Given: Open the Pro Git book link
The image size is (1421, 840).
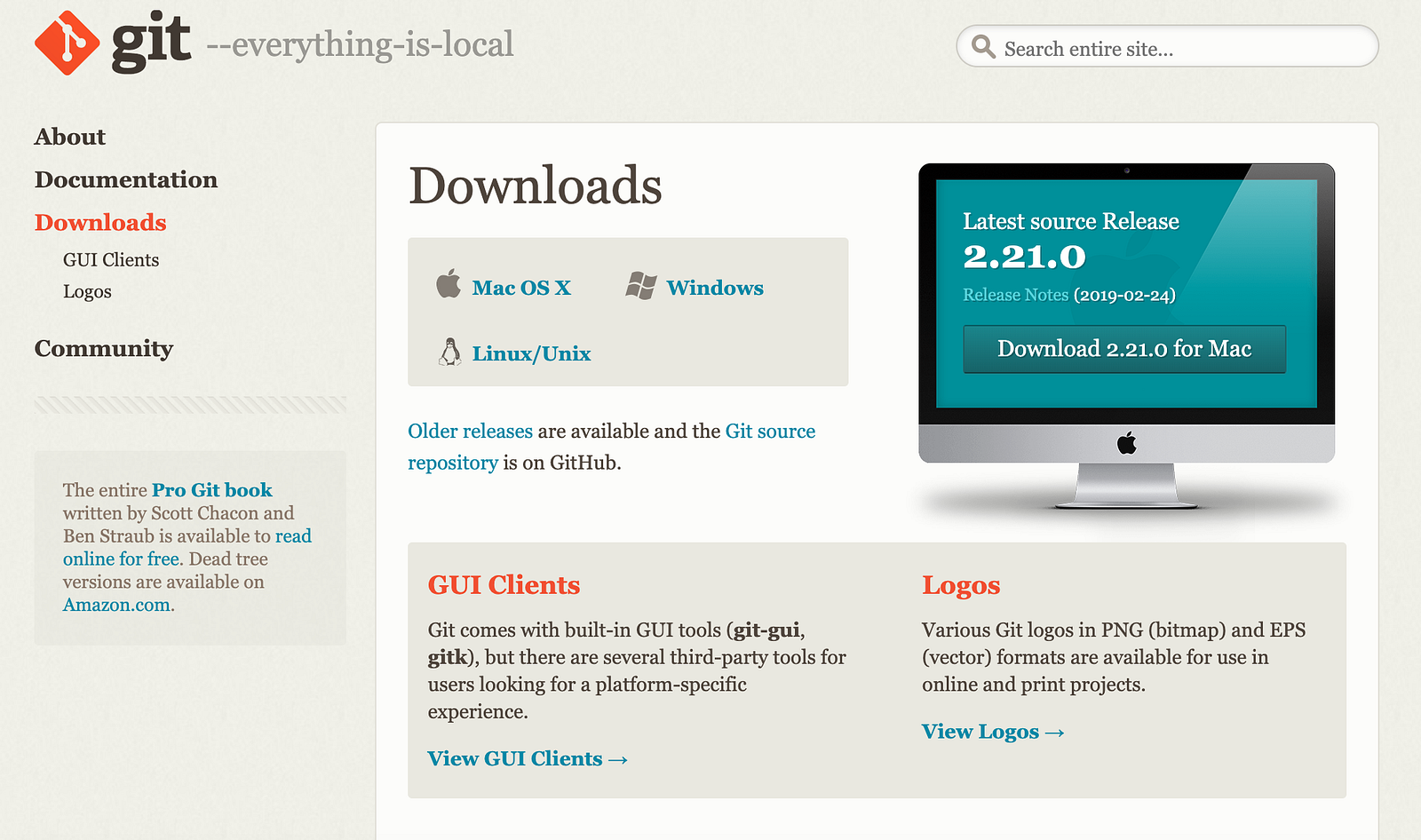Looking at the screenshot, I should (x=212, y=490).
